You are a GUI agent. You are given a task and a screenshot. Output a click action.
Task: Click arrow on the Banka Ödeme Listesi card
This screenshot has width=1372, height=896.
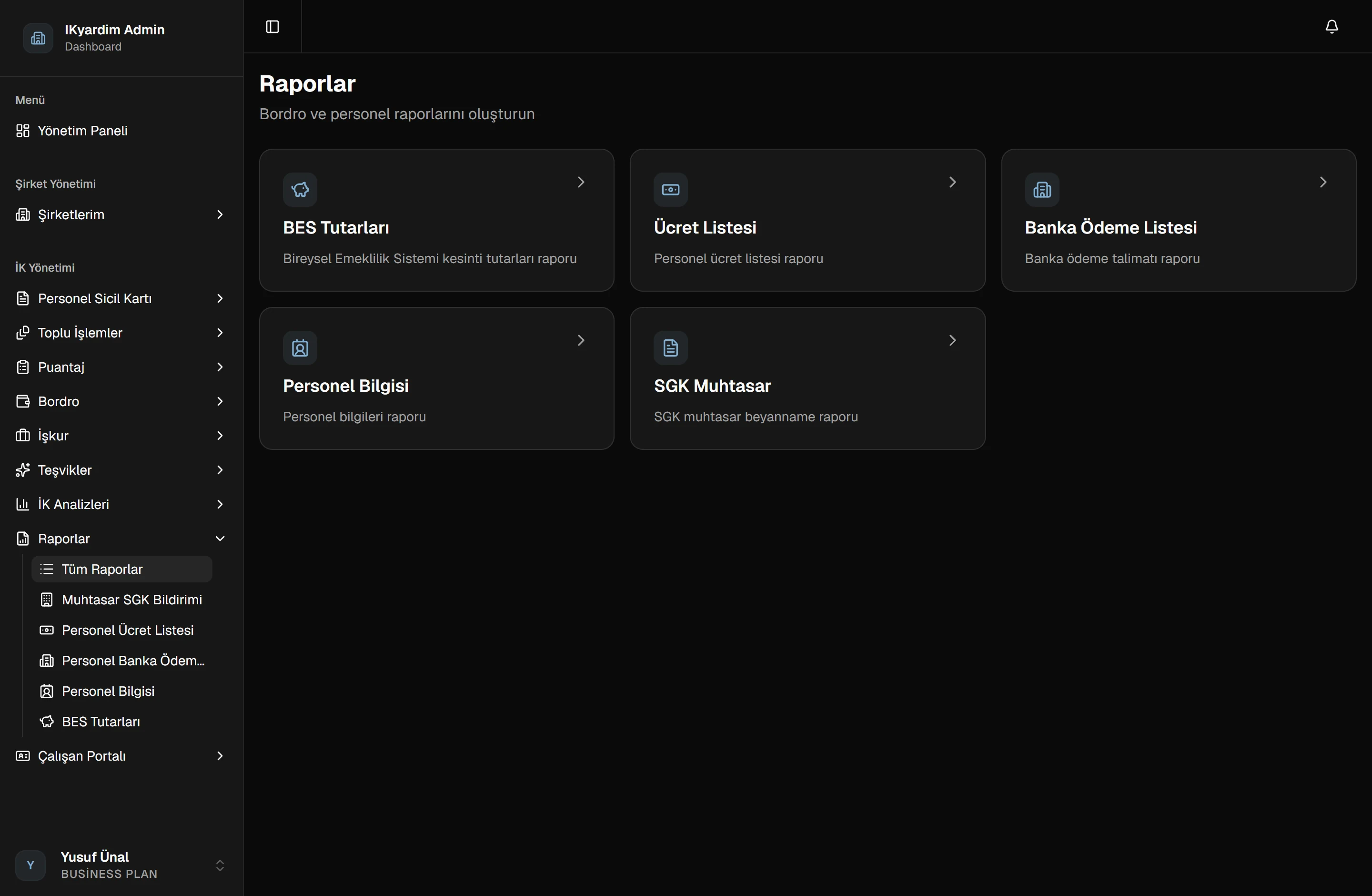[1323, 182]
